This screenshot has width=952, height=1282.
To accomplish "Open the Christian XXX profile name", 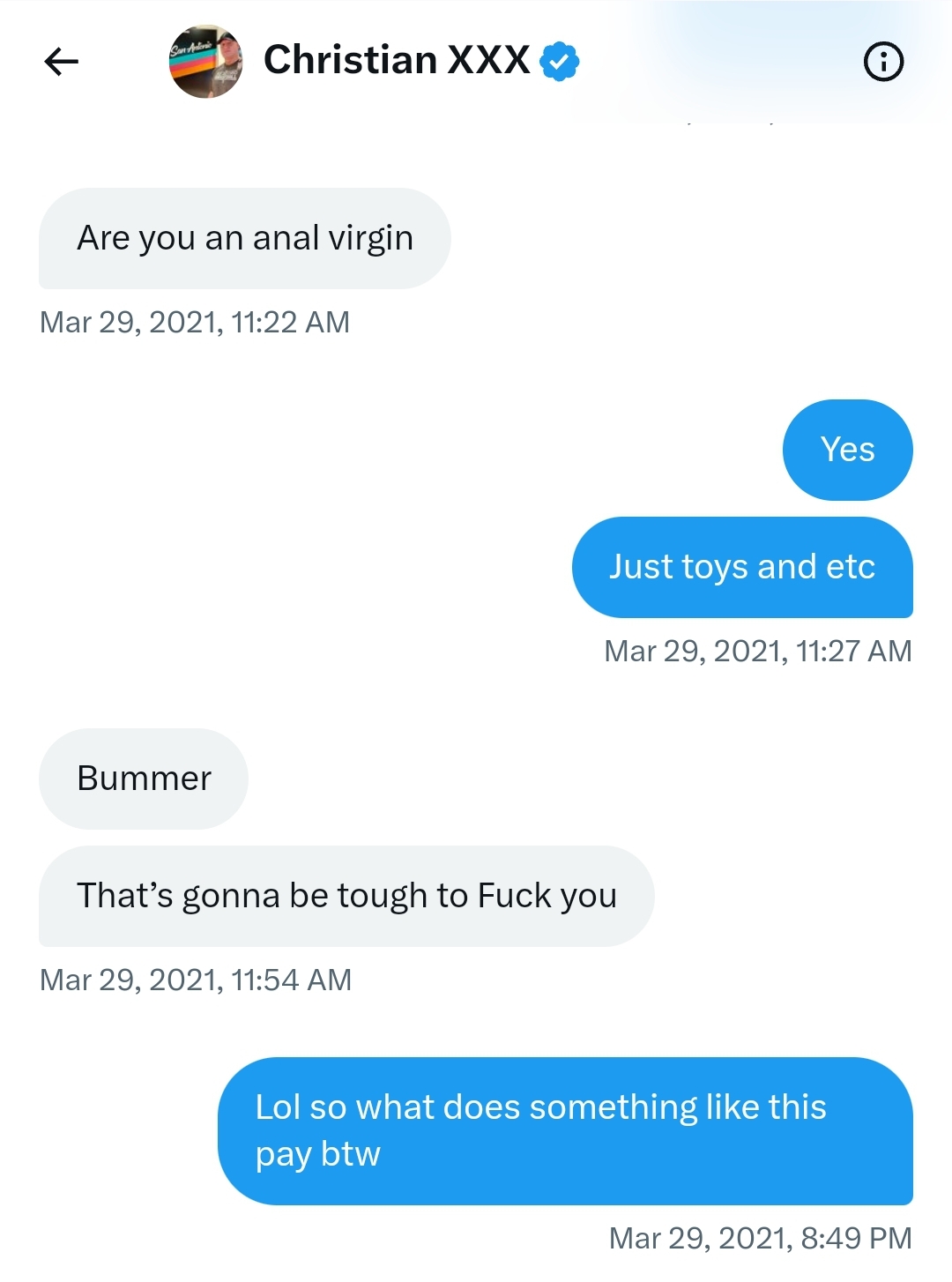I will tap(397, 60).
